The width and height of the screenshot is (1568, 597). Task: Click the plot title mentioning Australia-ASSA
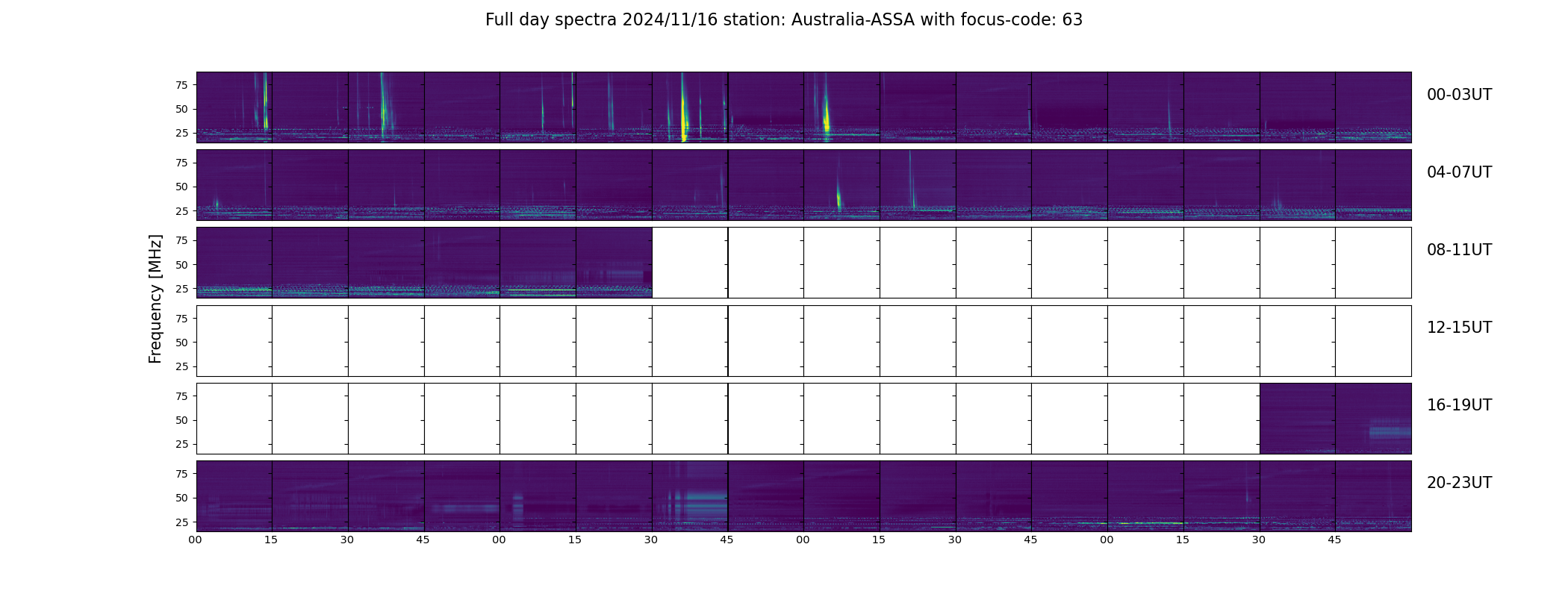784,20
